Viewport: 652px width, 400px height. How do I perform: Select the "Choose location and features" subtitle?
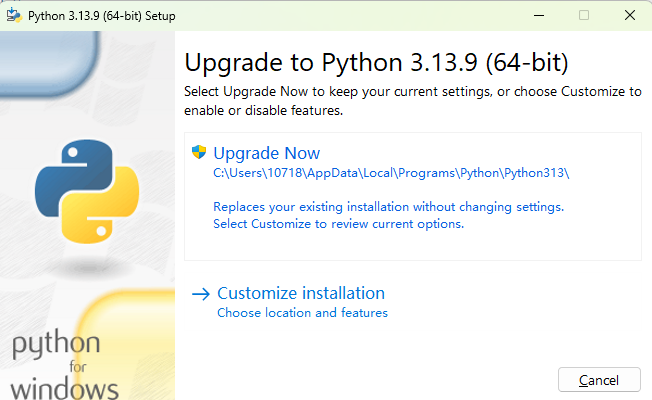coord(302,313)
